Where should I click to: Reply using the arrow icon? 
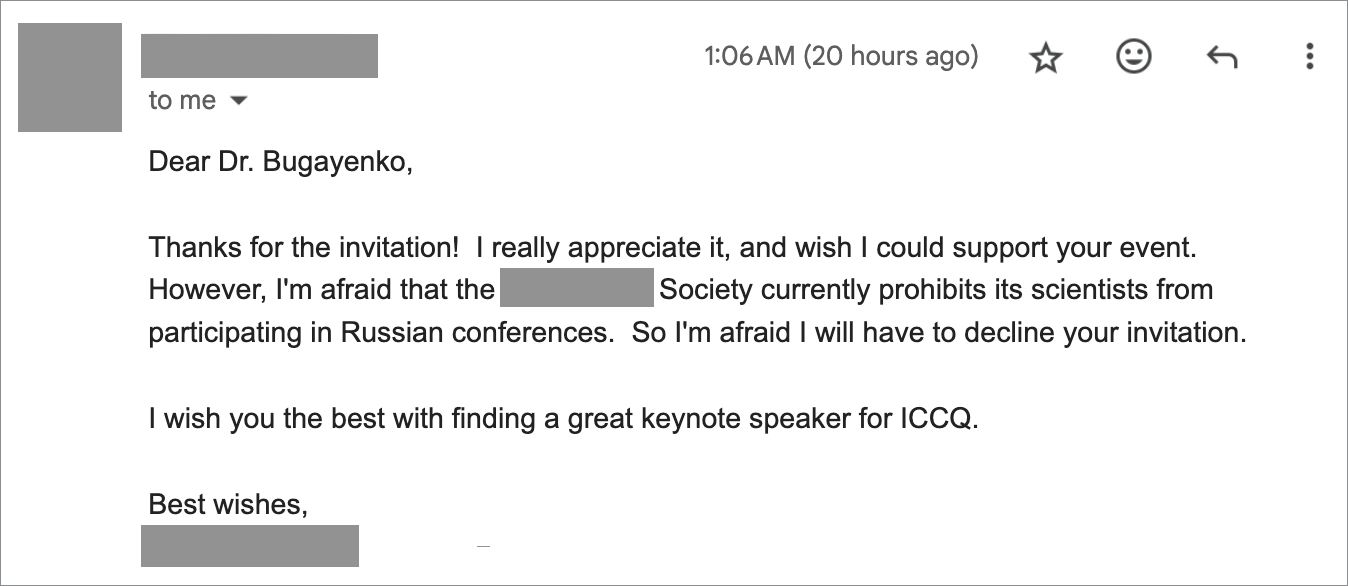click(x=1222, y=57)
